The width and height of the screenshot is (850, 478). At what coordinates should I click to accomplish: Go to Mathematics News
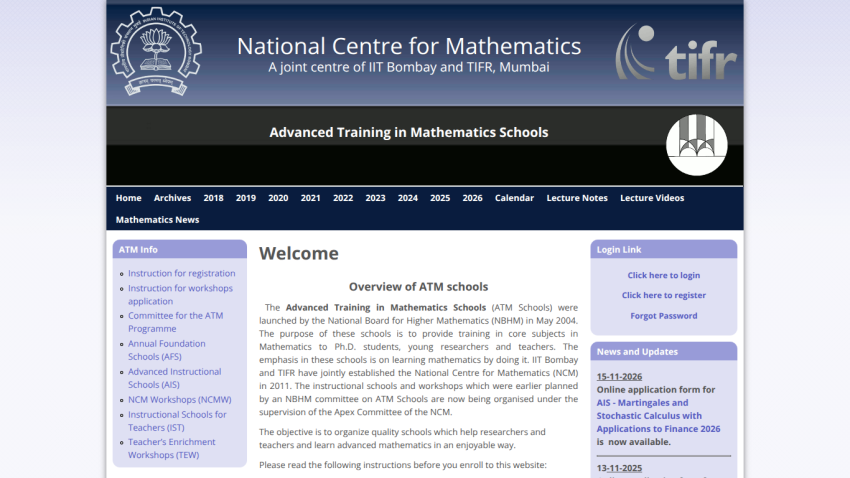[157, 219]
